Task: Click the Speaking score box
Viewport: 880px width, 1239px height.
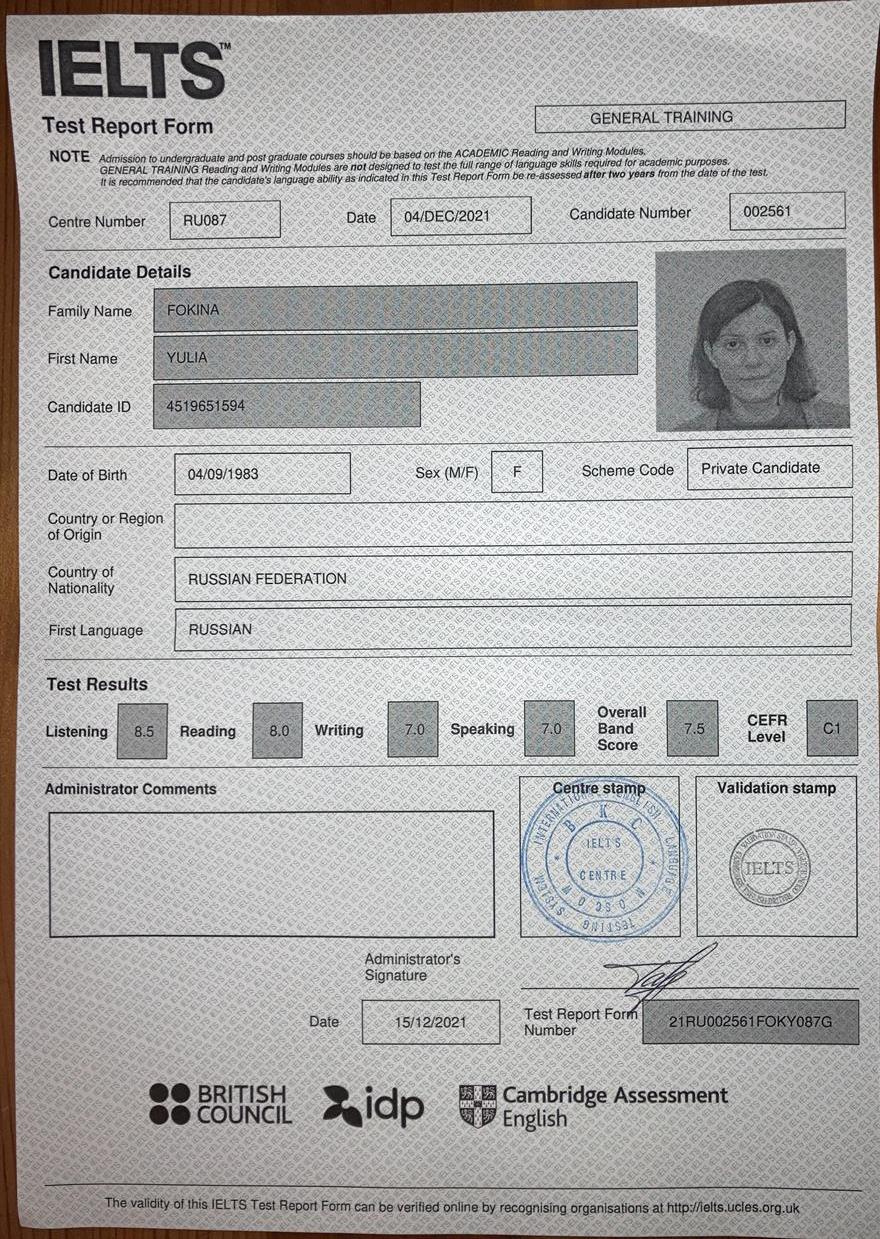Action: 550,729
